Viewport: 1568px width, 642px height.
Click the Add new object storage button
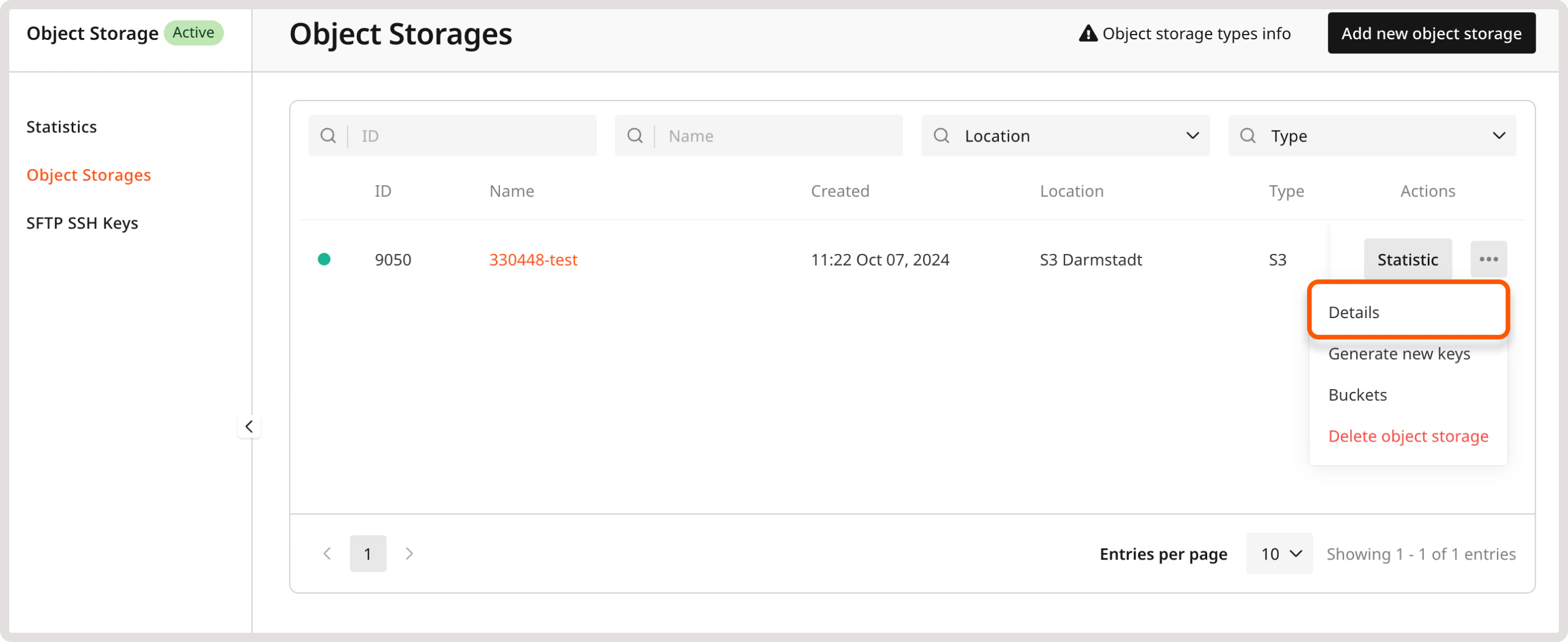tap(1431, 33)
